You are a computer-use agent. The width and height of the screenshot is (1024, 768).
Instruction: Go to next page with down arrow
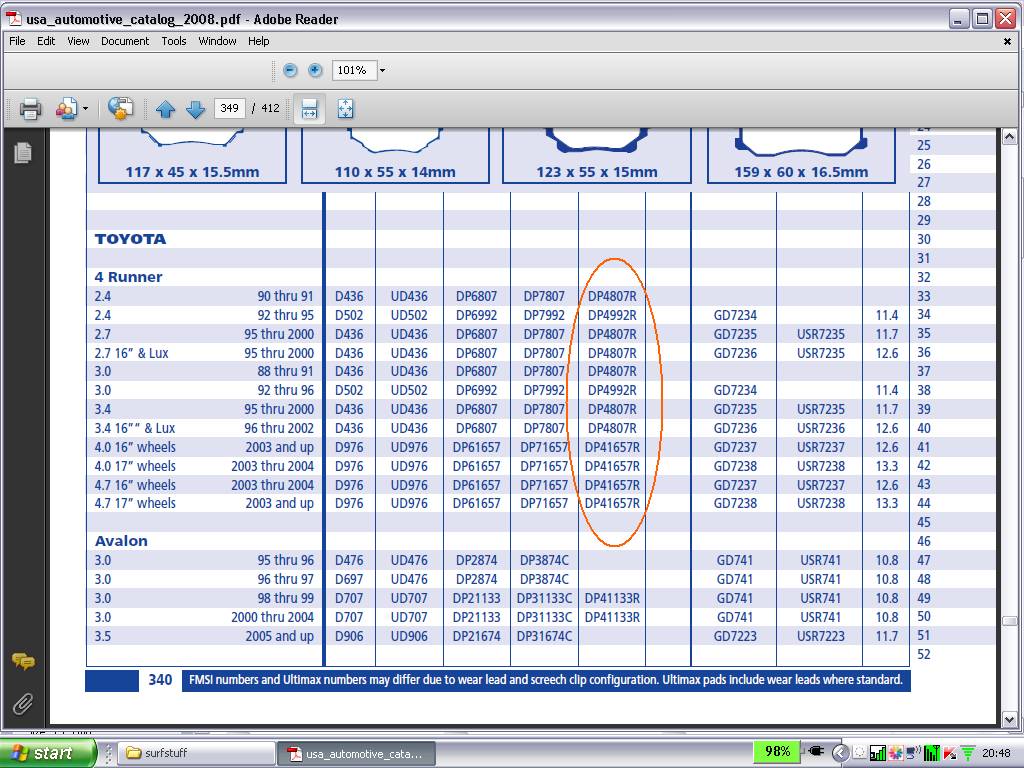point(196,109)
